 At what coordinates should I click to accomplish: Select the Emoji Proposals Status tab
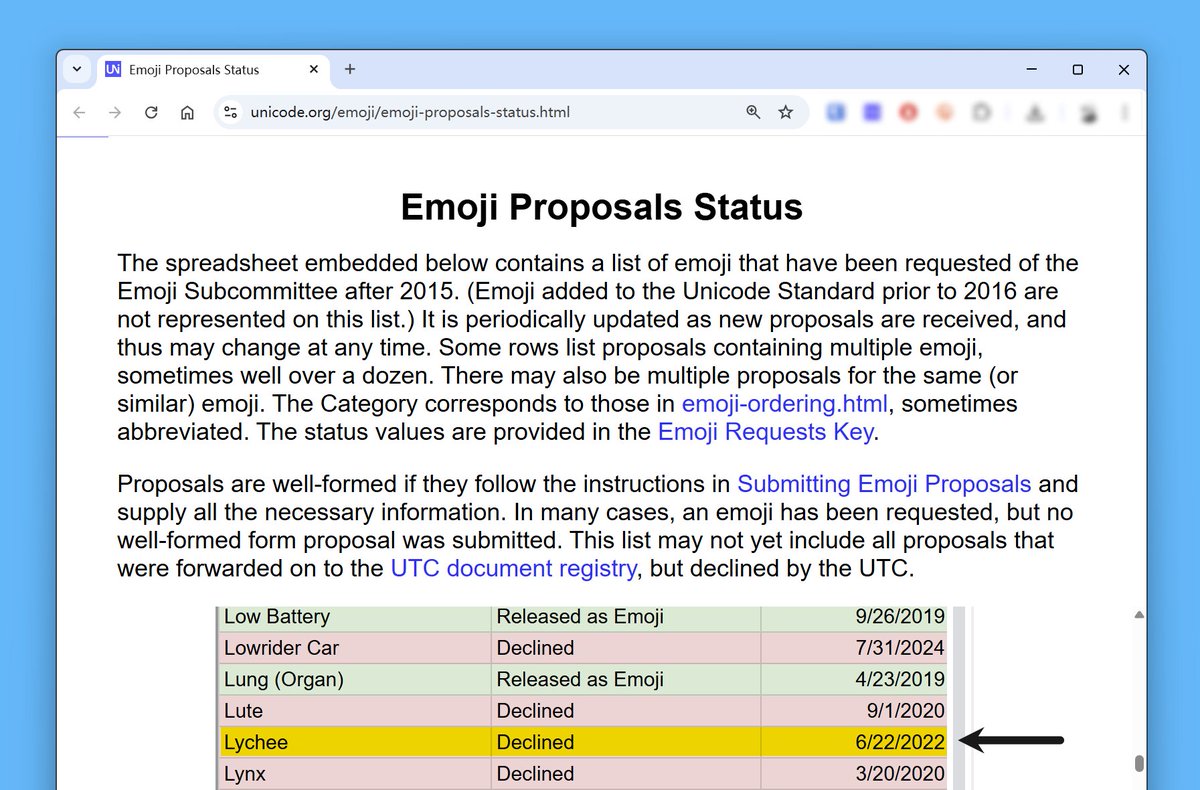pyautogui.click(x=214, y=70)
